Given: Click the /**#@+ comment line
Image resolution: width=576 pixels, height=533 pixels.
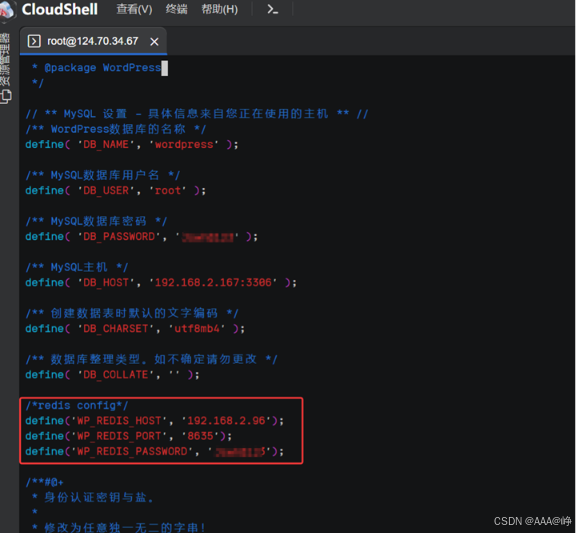Looking at the screenshot, I should coord(44,482).
